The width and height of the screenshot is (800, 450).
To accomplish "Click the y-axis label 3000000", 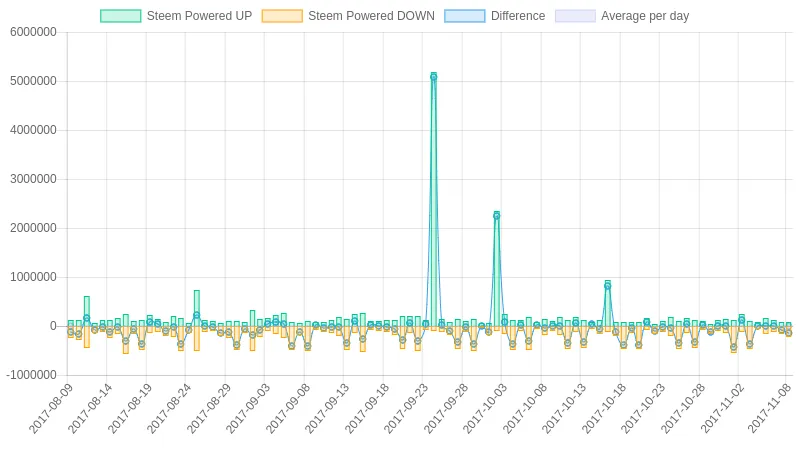I will click(33, 179).
